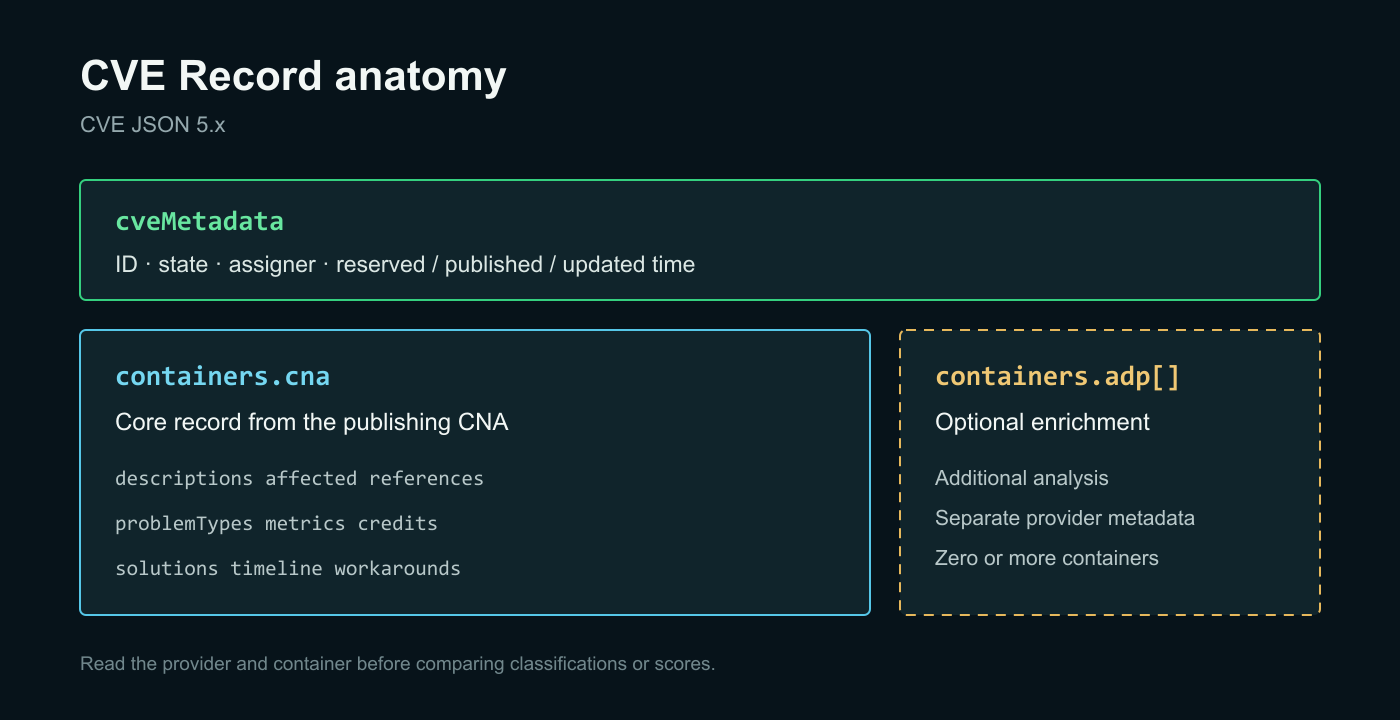The height and width of the screenshot is (720, 1400).
Task: Select the solutions field name
Action: click(x=167, y=569)
